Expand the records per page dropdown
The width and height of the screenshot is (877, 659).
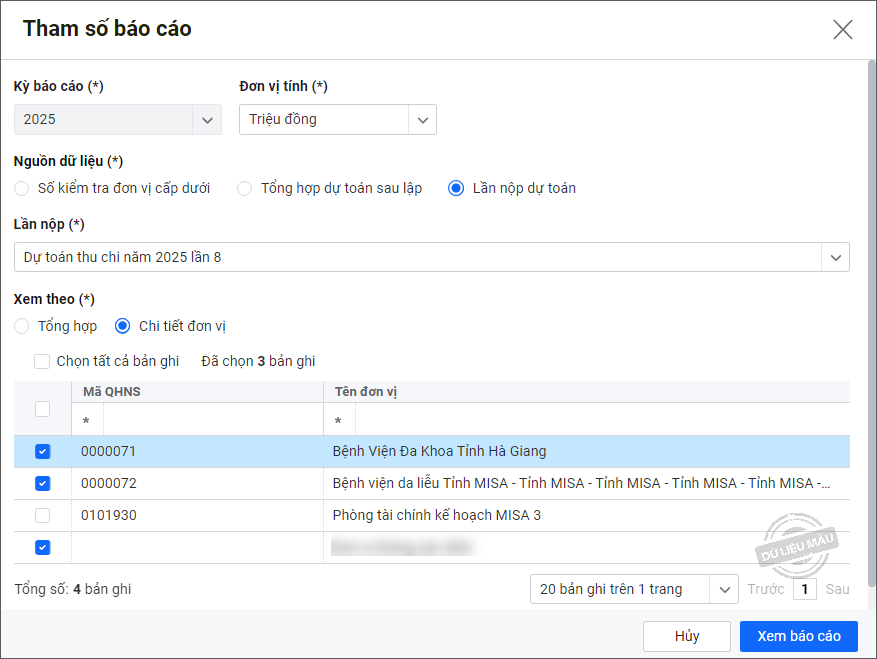[x=724, y=590]
